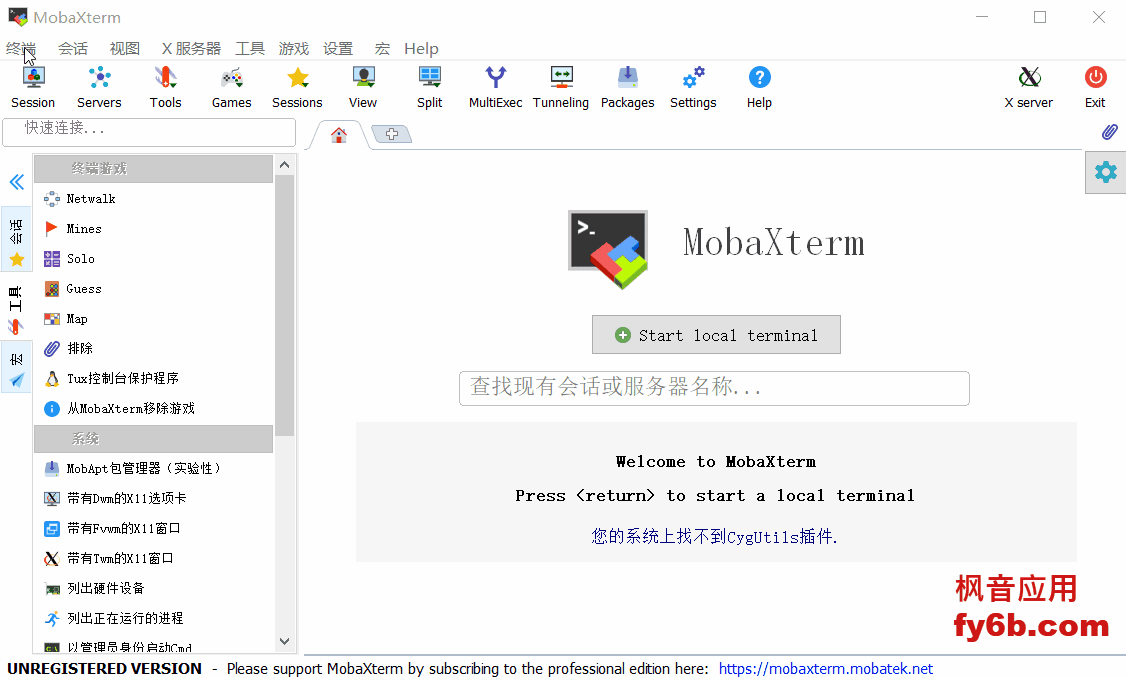
Task: Switch to the home tab
Action: pos(339,135)
